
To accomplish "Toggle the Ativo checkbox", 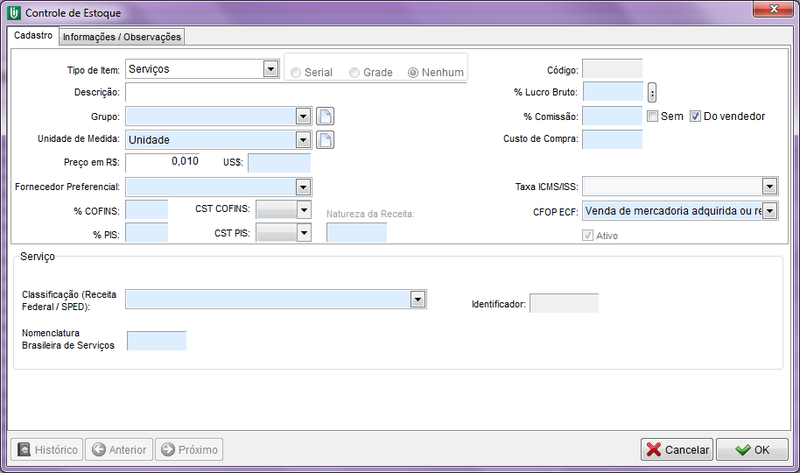I will [588, 236].
